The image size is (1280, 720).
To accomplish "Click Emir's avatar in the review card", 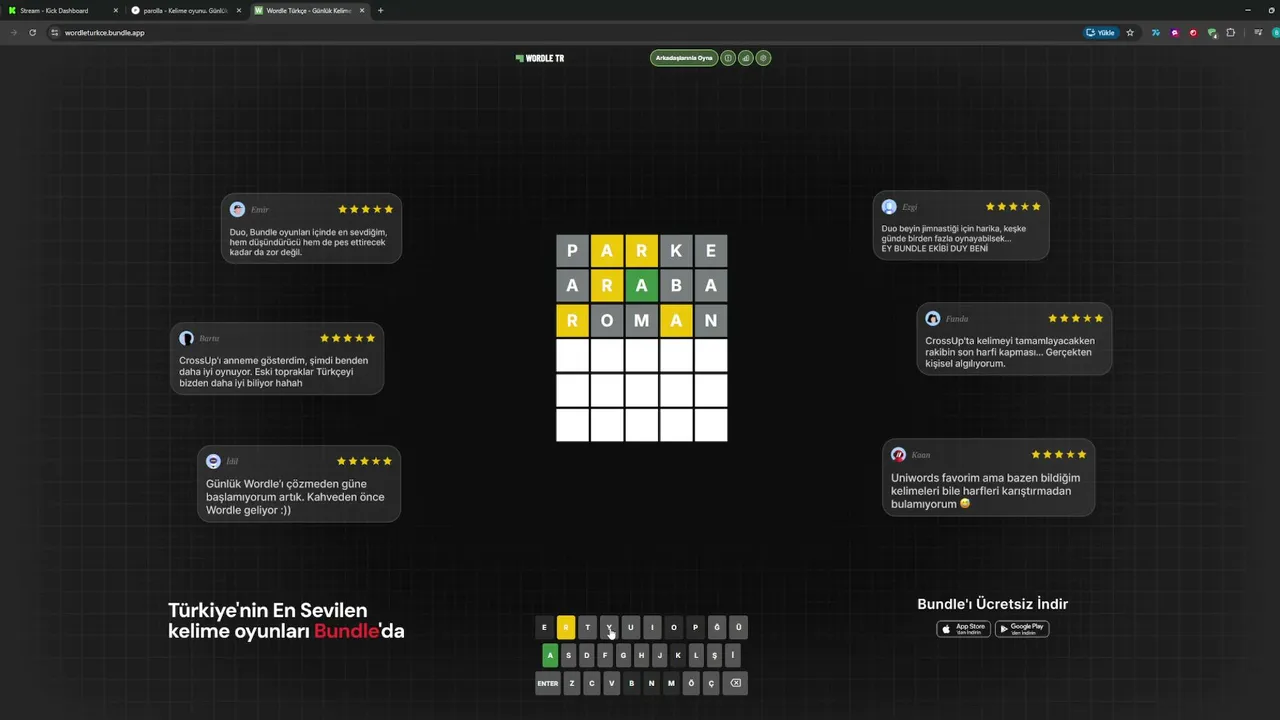I will pyautogui.click(x=238, y=209).
